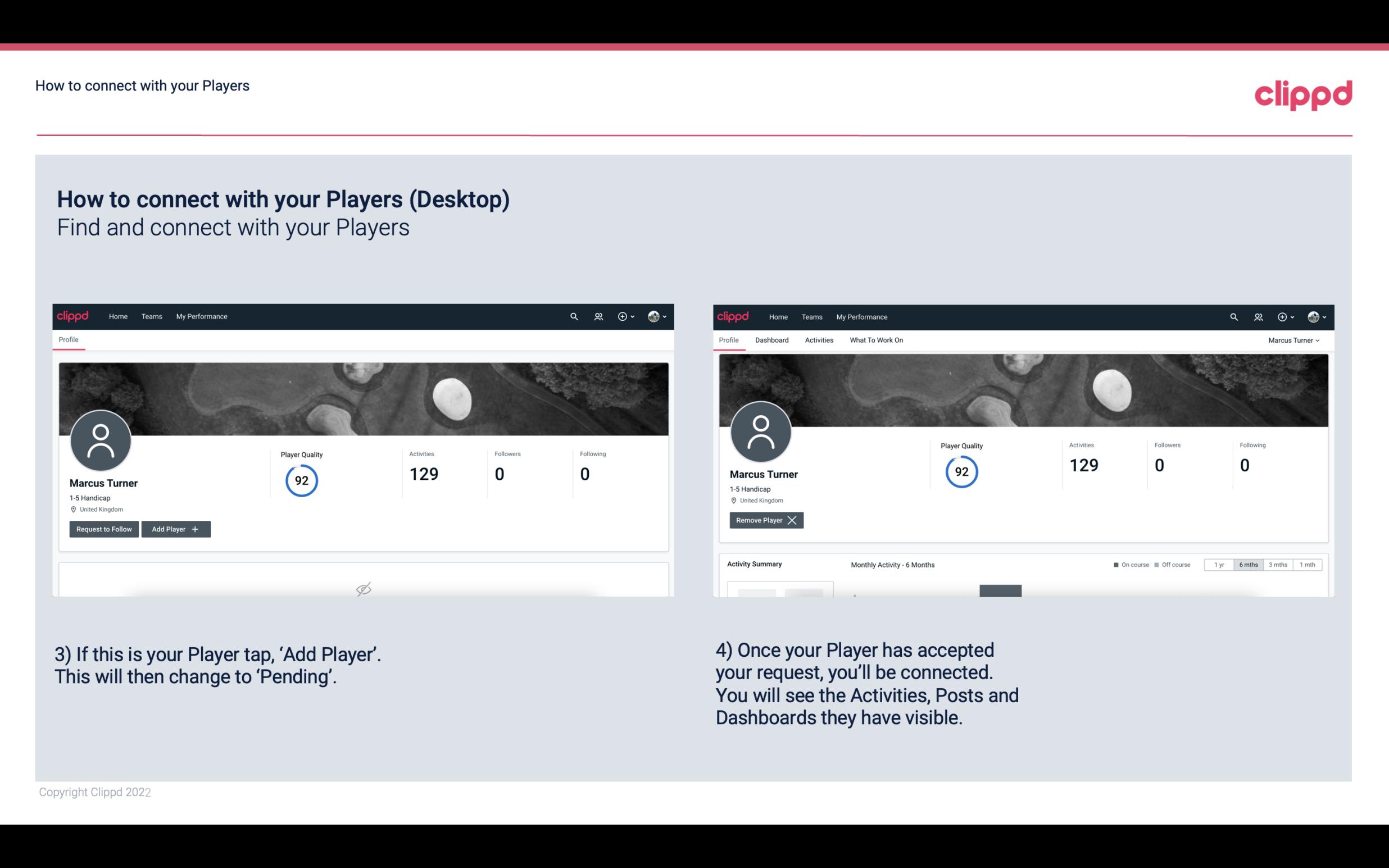The width and height of the screenshot is (1389, 868).
Task: Click the 'Profile' tab on left panel
Action: [x=68, y=339]
